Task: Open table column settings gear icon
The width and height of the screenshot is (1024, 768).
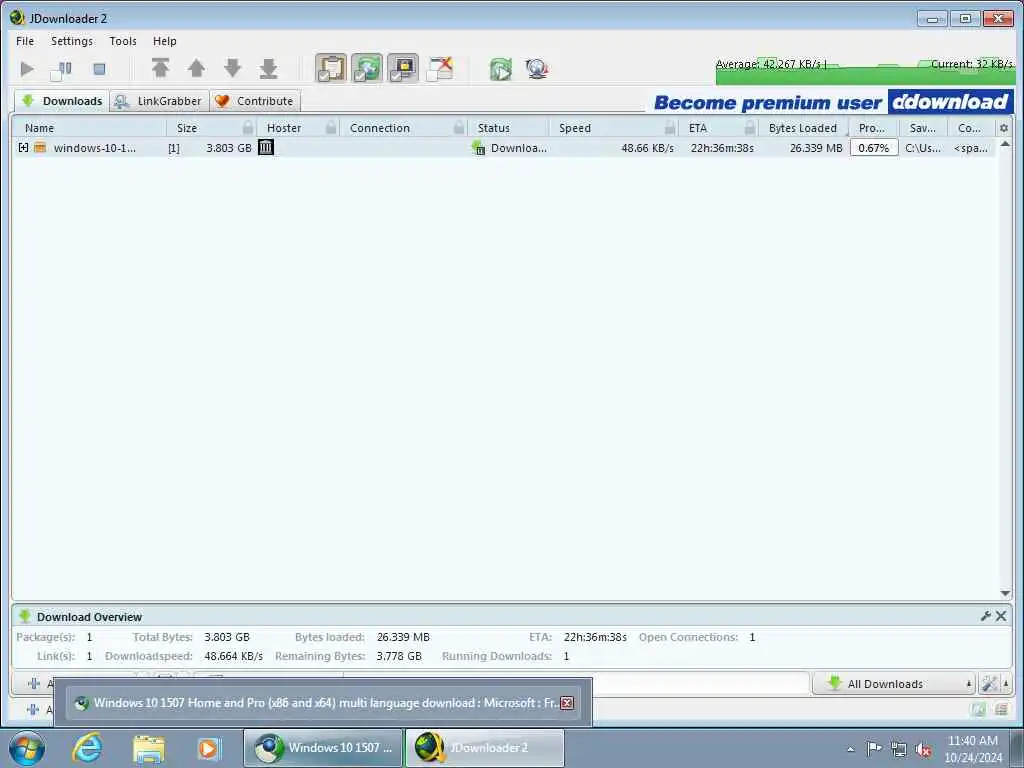Action: click(x=1004, y=128)
